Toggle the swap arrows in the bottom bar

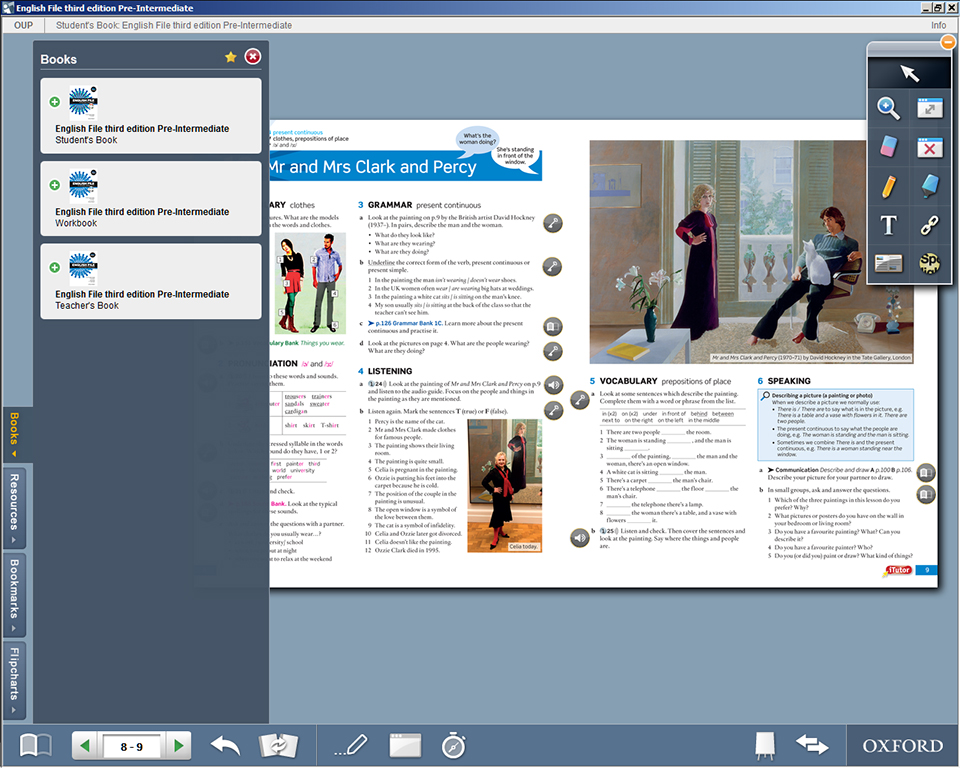812,745
